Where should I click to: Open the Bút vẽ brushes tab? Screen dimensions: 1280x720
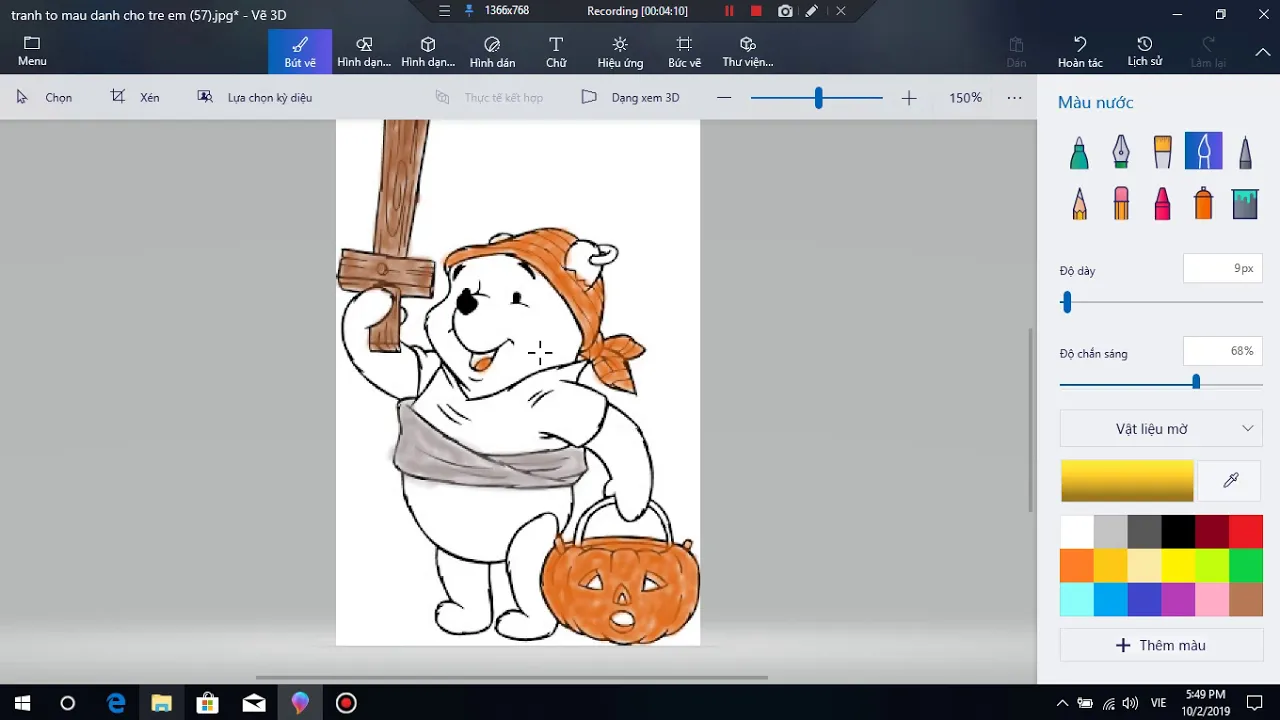(300, 52)
